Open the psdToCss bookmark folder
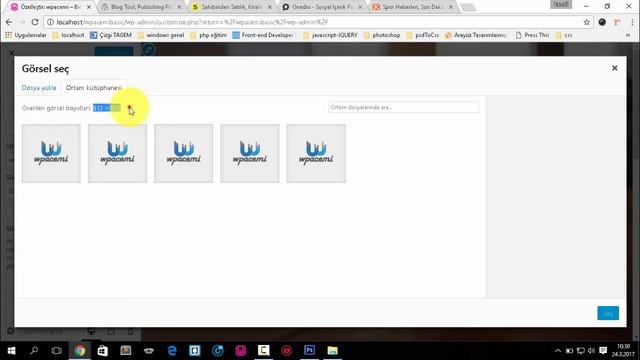Image resolution: width=640 pixels, height=360 pixels. click(x=423, y=35)
